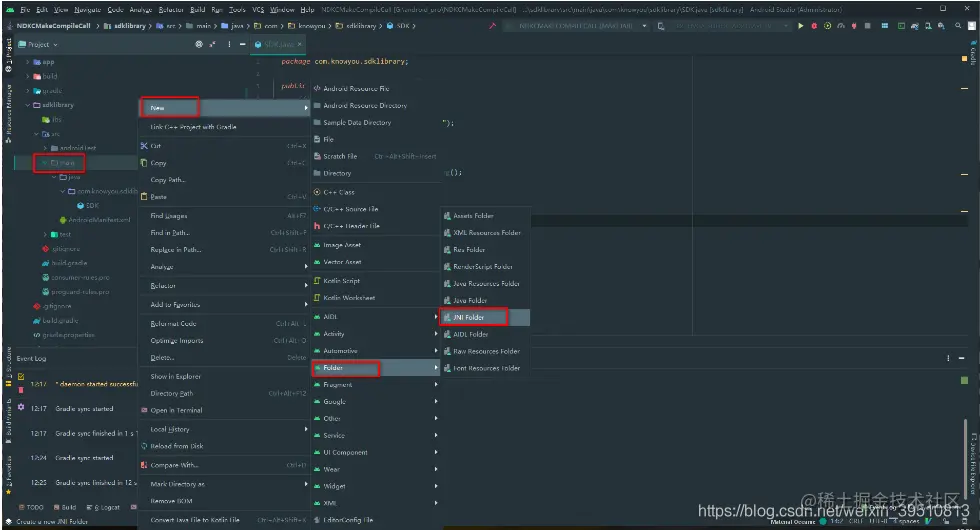This screenshot has width=980, height=530.
Task: Select the SDK.java editor tab
Action: pos(278,44)
